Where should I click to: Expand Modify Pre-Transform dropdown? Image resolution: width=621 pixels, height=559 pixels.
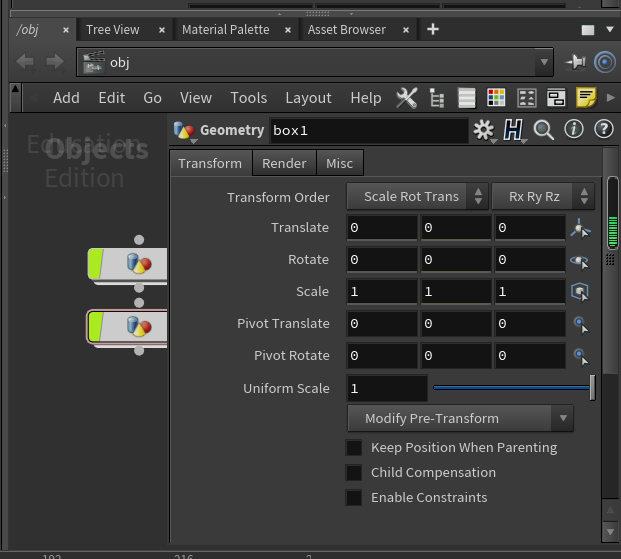tap(460, 418)
